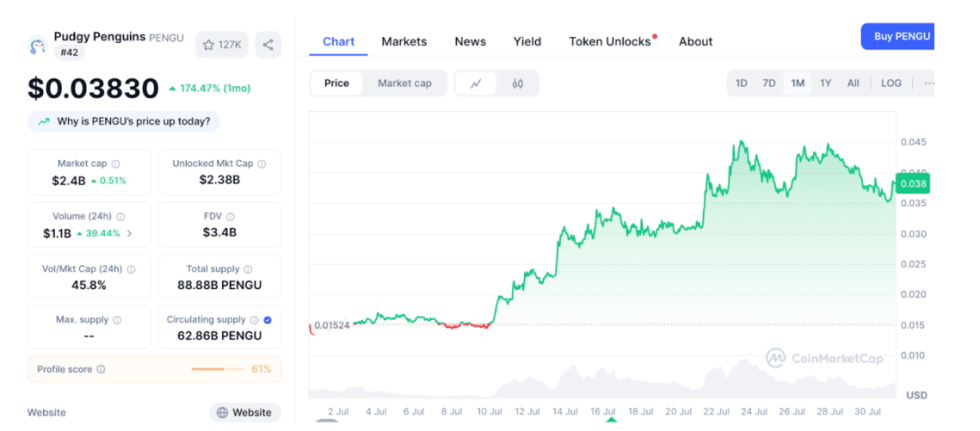
Task: Open the share icon button
Action: point(268,45)
